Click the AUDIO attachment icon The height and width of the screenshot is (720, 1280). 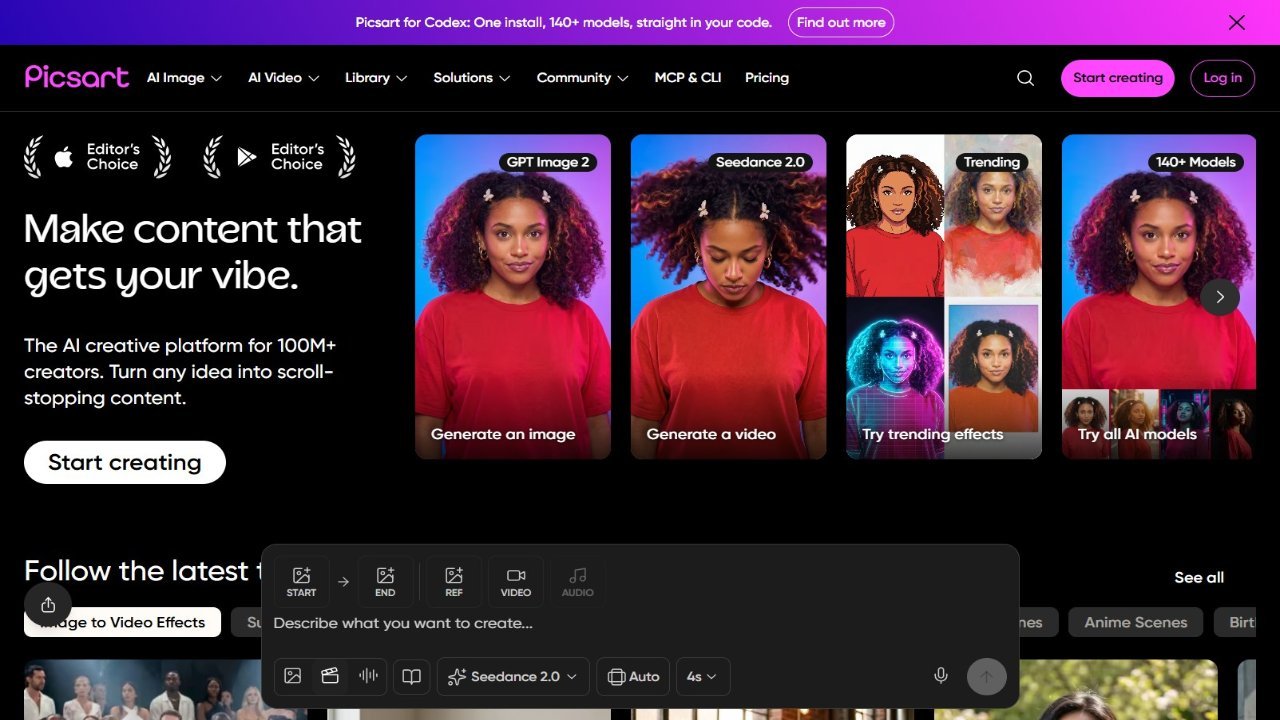point(578,582)
